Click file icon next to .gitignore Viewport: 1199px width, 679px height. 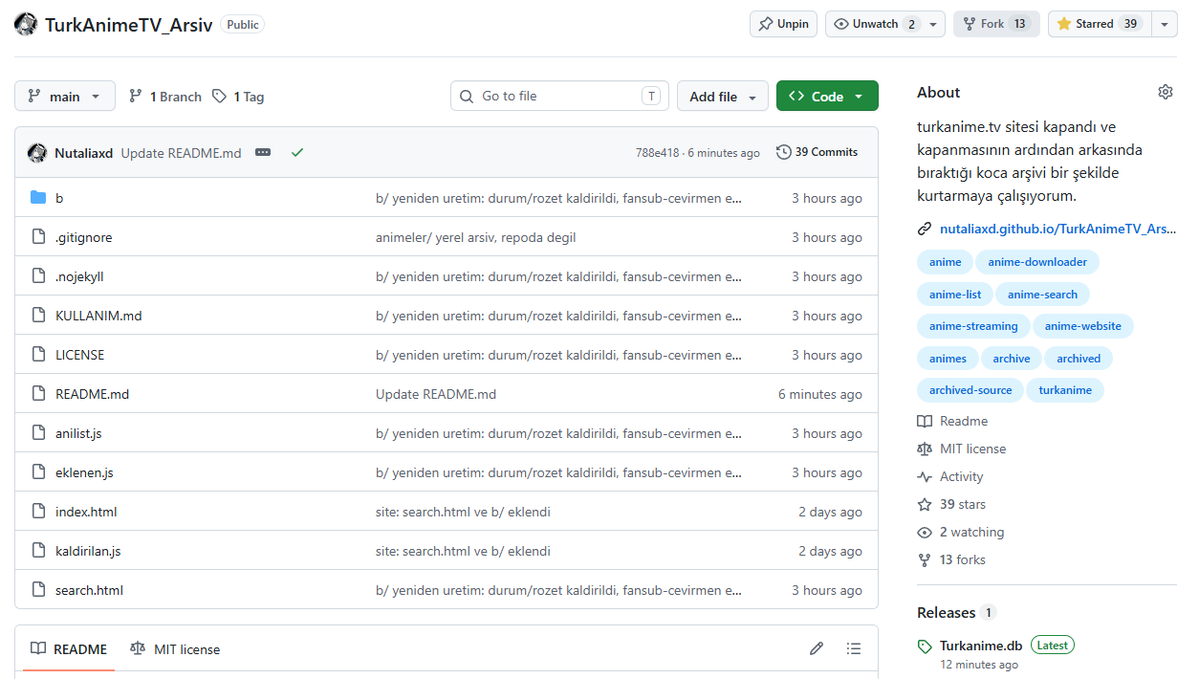pyautogui.click(x=38, y=237)
